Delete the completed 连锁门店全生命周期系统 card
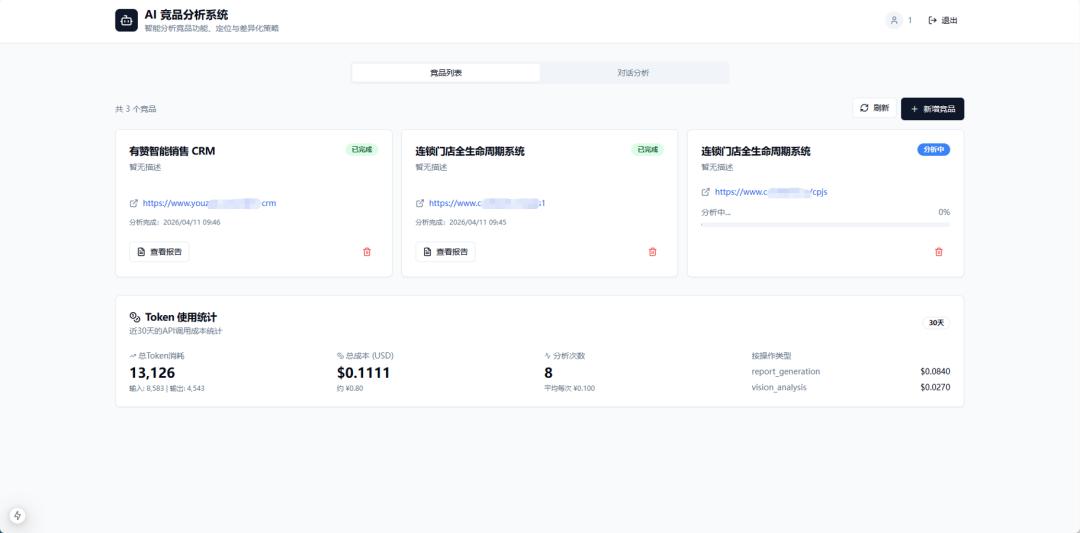The height and width of the screenshot is (533, 1080). click(653, 252)
